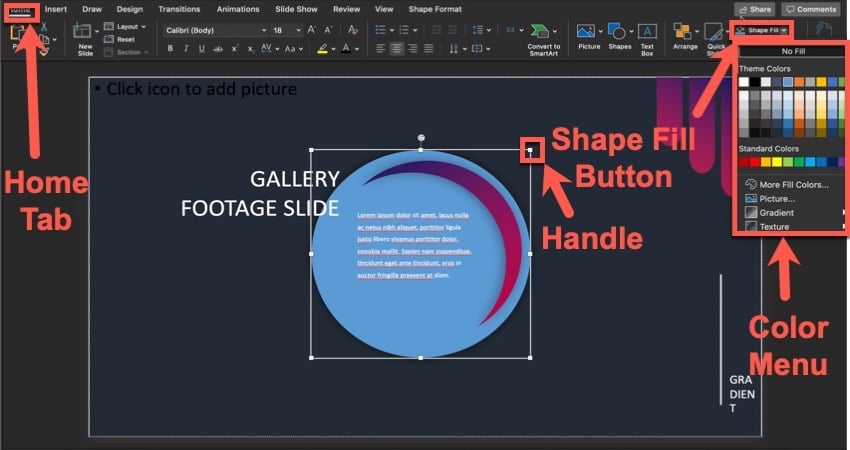Click the rotation handle above the circle
The width and height of the screenshot is (850, 450).
(x=421, y=137)
